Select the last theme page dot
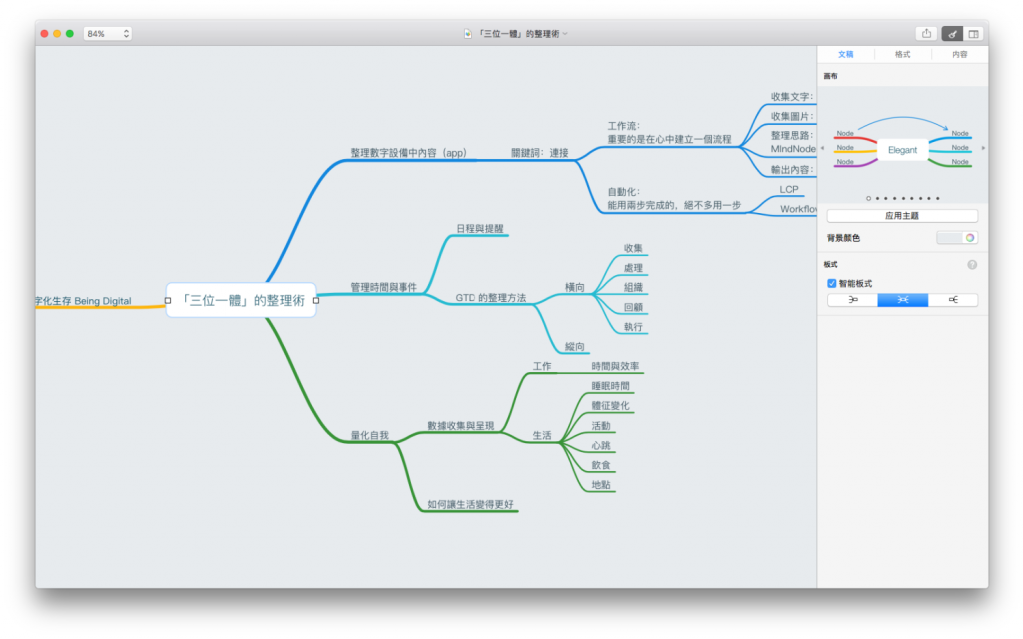This screenshot has height=639, width=1023. [938, 198]
